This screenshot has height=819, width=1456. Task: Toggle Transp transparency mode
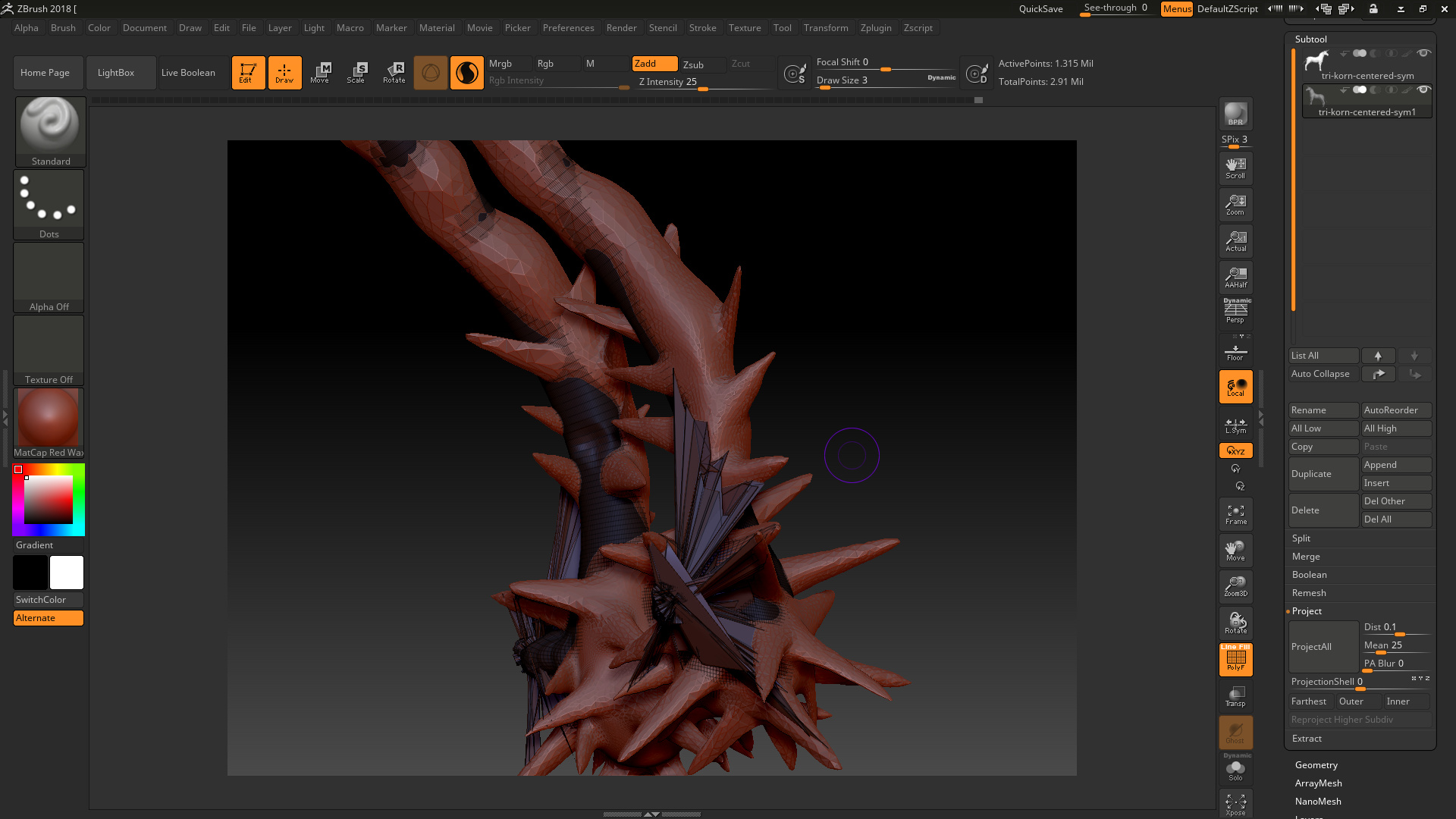pyautogui.click(x=1235, y=696)
